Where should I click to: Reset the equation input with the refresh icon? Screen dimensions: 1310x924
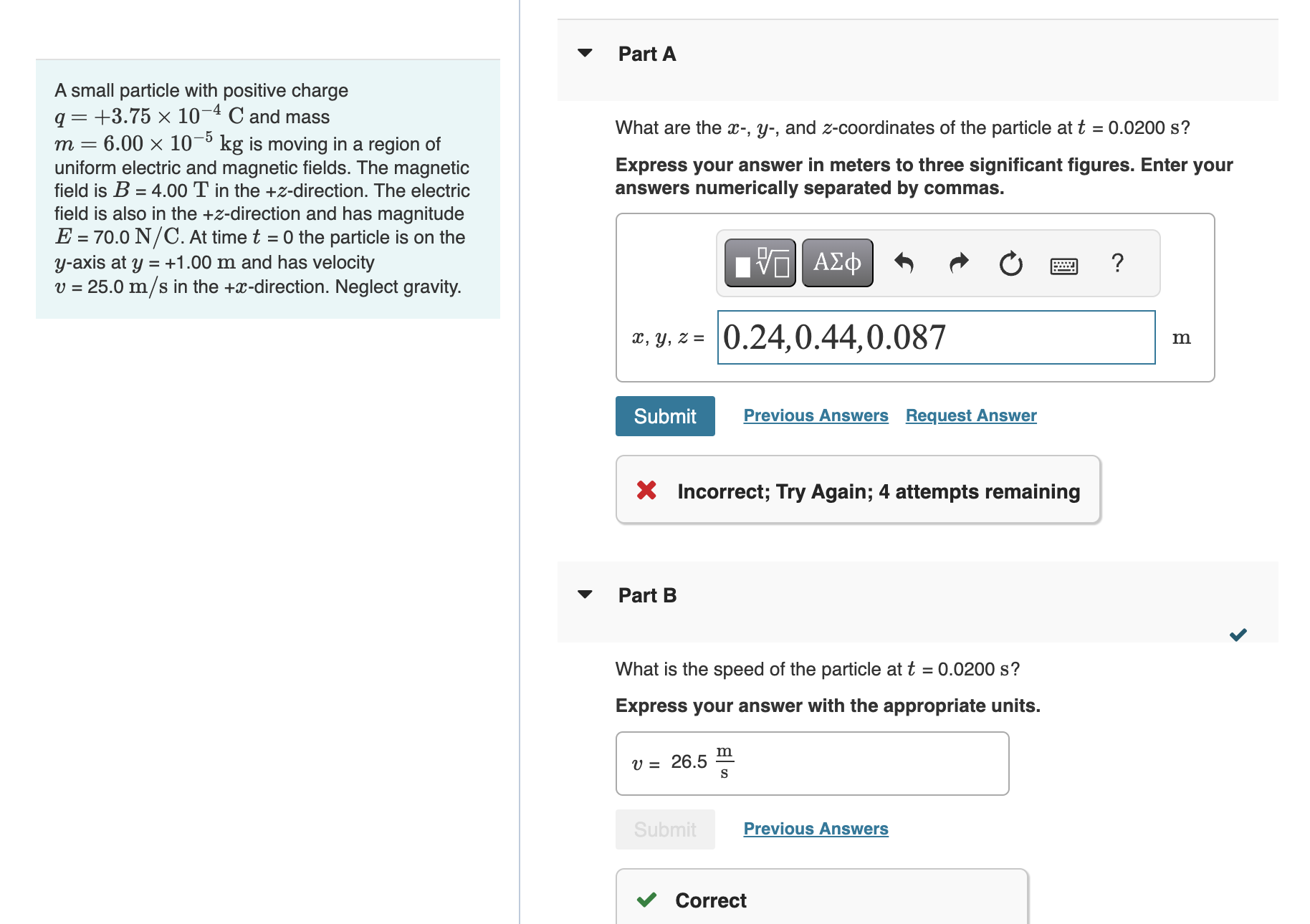click(x=1010, y=262)
